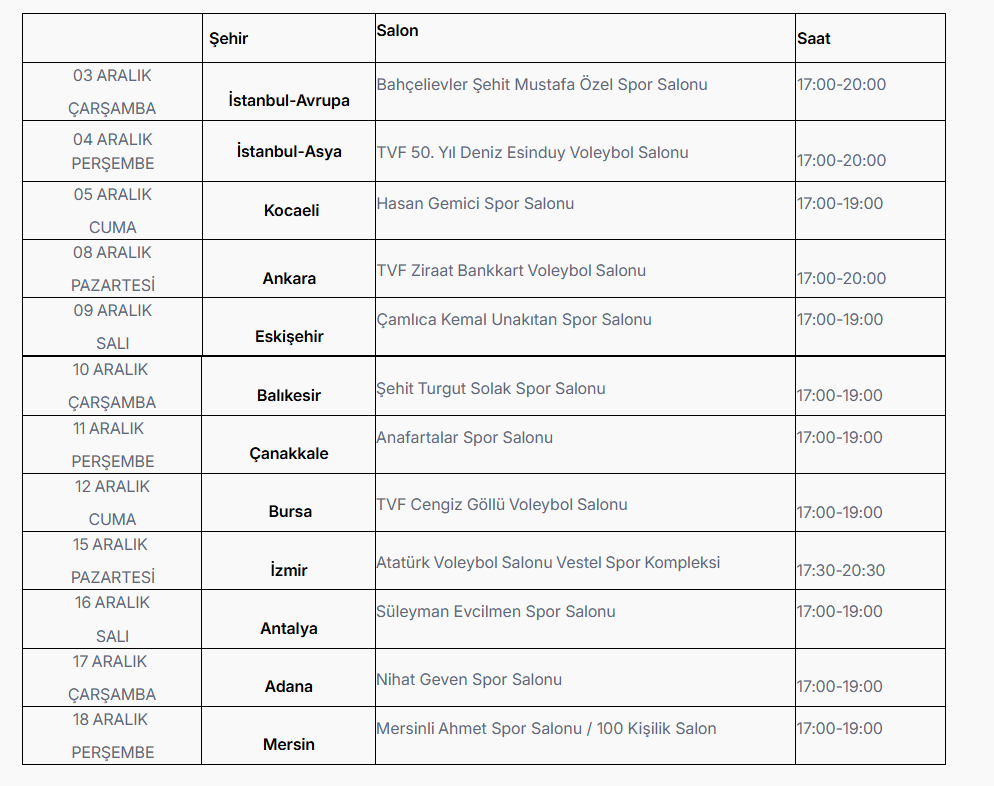The image size is (994, 786).
Task: Select Anafartalar Spor Salonu venue text
Action: point(464,438)
